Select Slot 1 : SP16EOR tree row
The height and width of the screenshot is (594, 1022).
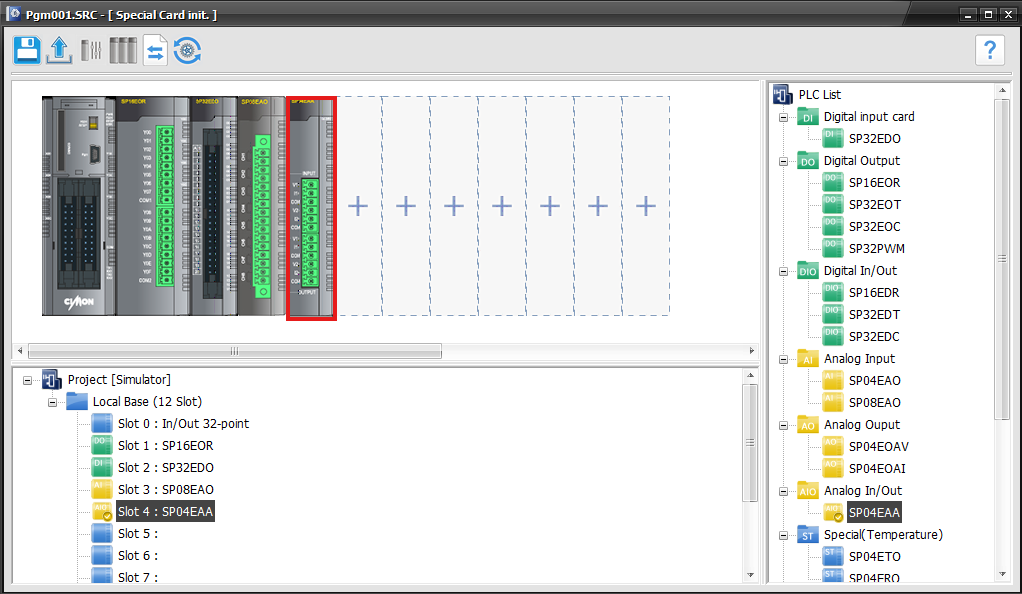166,446
